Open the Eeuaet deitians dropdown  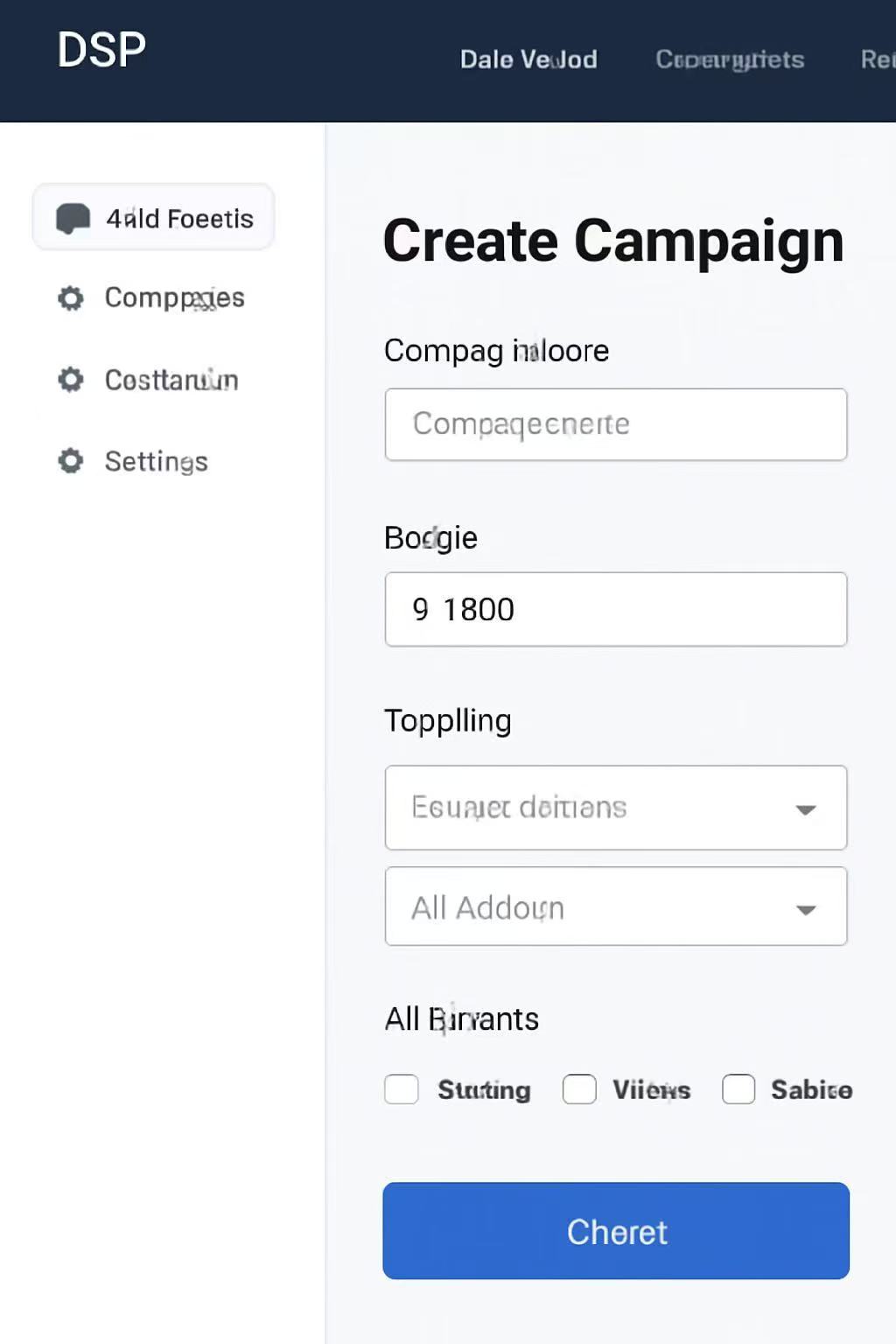click(615, 808)
